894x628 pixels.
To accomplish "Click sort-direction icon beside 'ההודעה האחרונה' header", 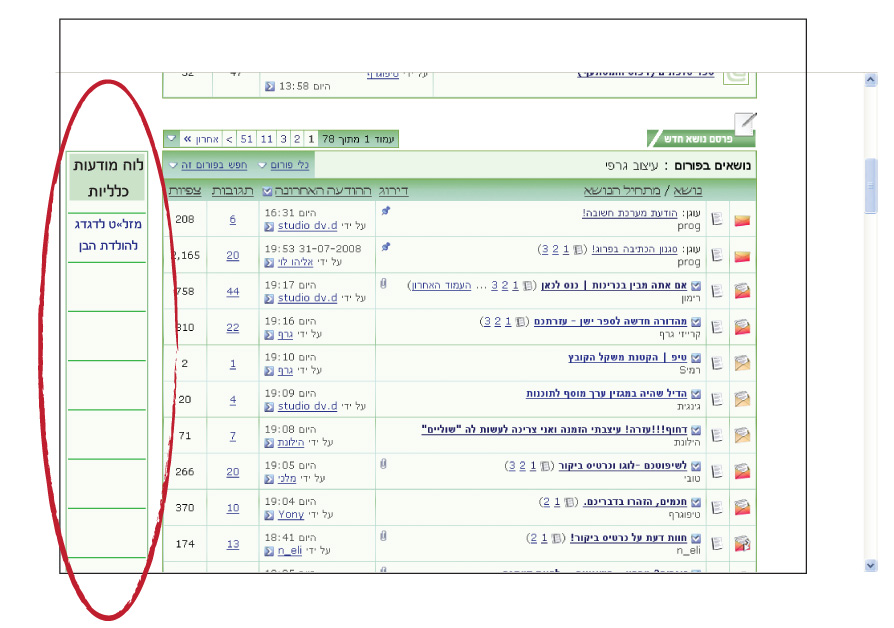I will click(x=267, y=191).
